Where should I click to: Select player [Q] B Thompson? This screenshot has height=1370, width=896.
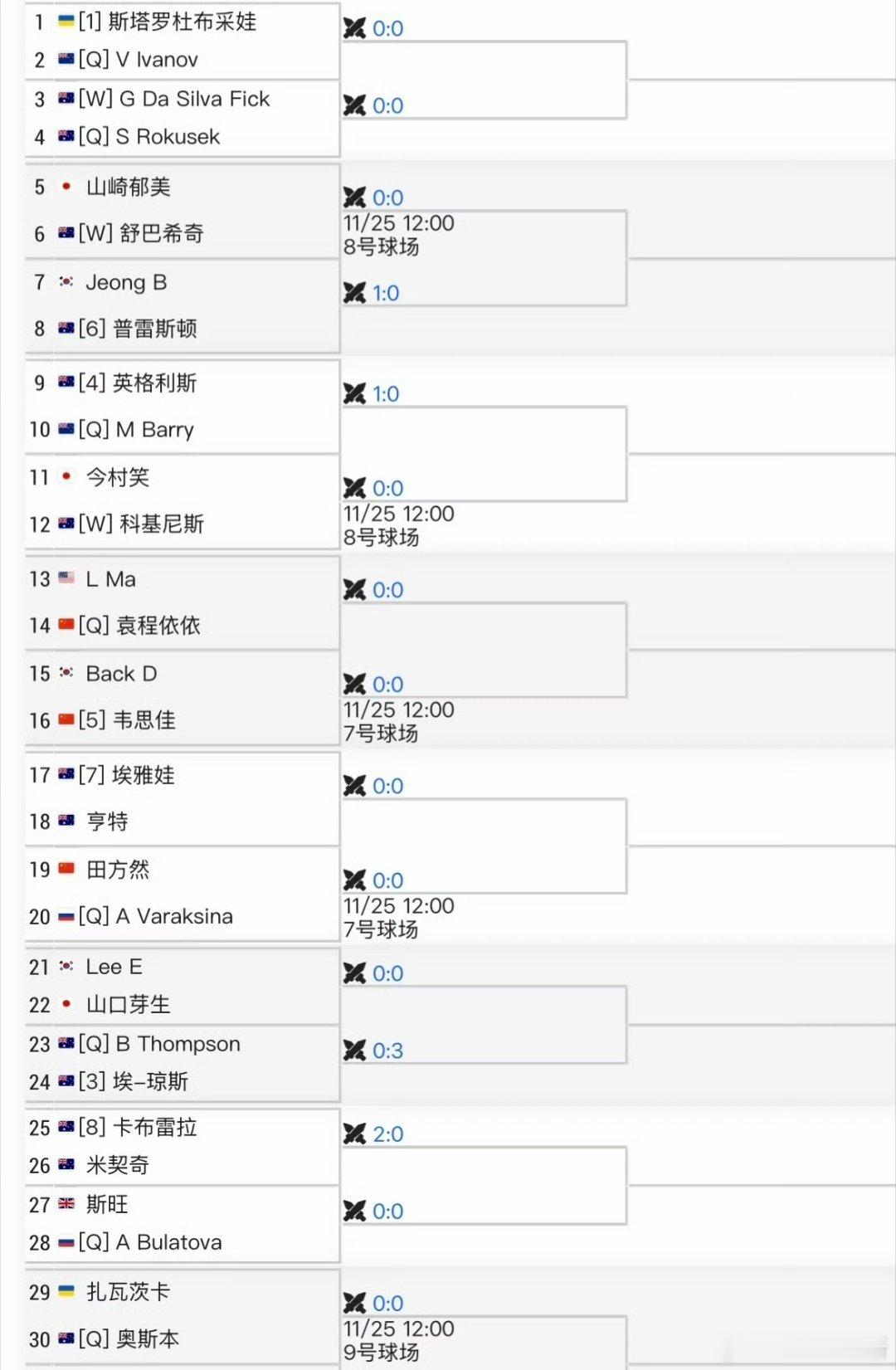coord(159,1044)
